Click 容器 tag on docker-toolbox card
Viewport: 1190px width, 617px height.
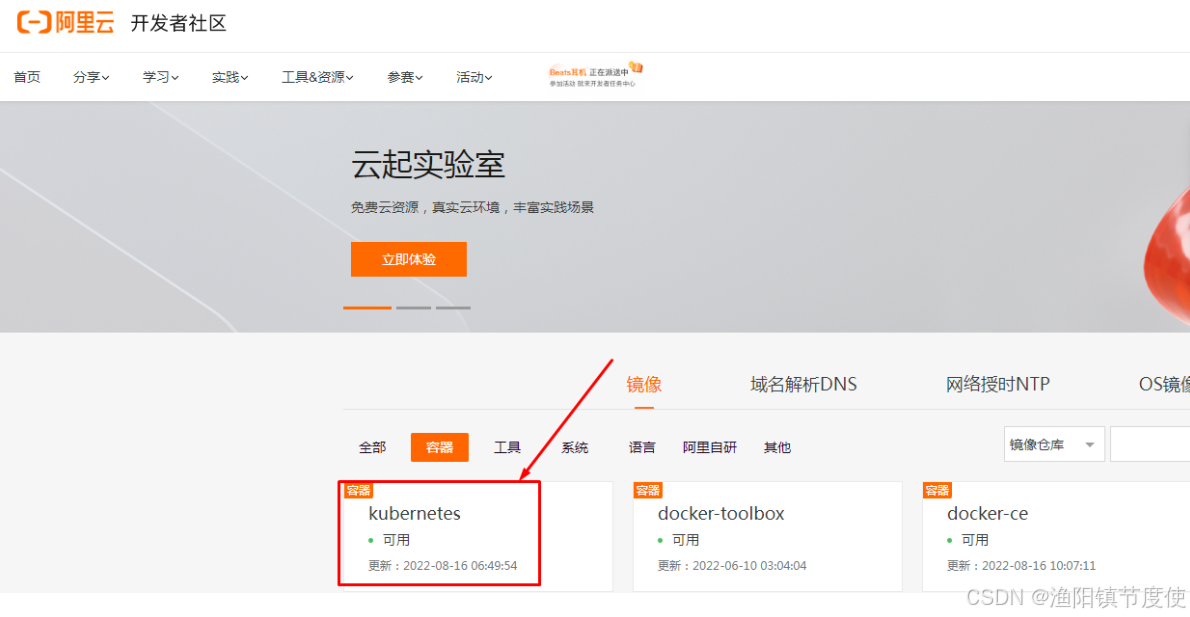tap(647, 490)
